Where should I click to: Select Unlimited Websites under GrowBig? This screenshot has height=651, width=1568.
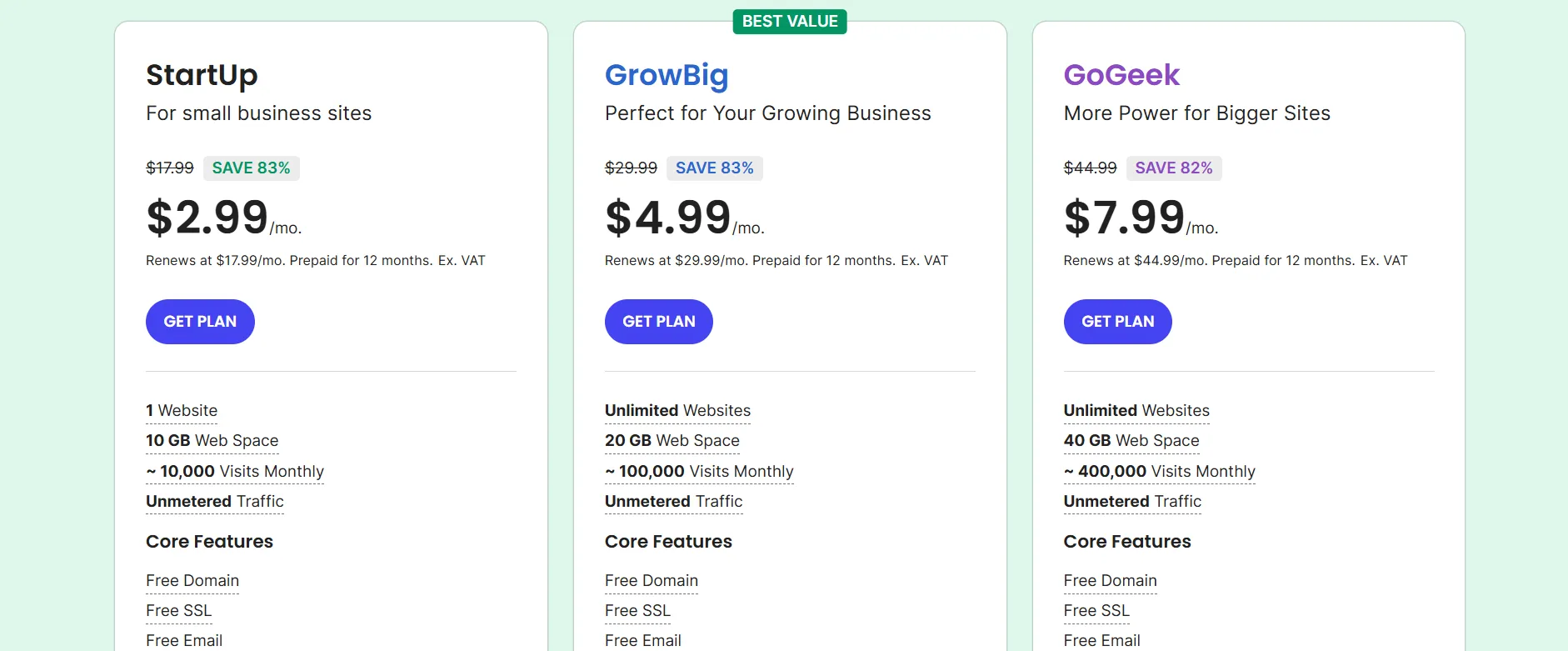(x=677, y=410)
